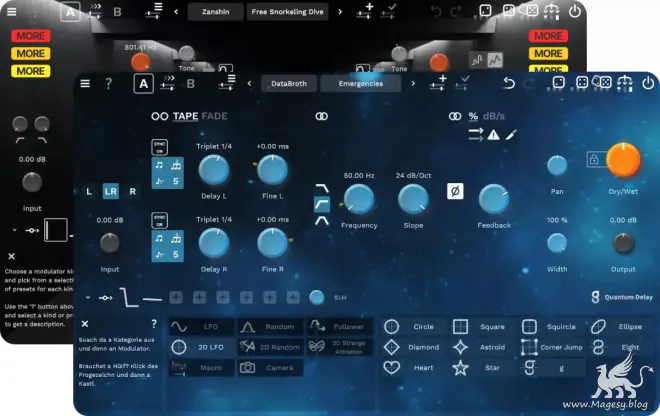This screenshot has height=416, width=660.
Task: Click the question mark help icon in the toolbar
Action: click(x=108, y=83)
